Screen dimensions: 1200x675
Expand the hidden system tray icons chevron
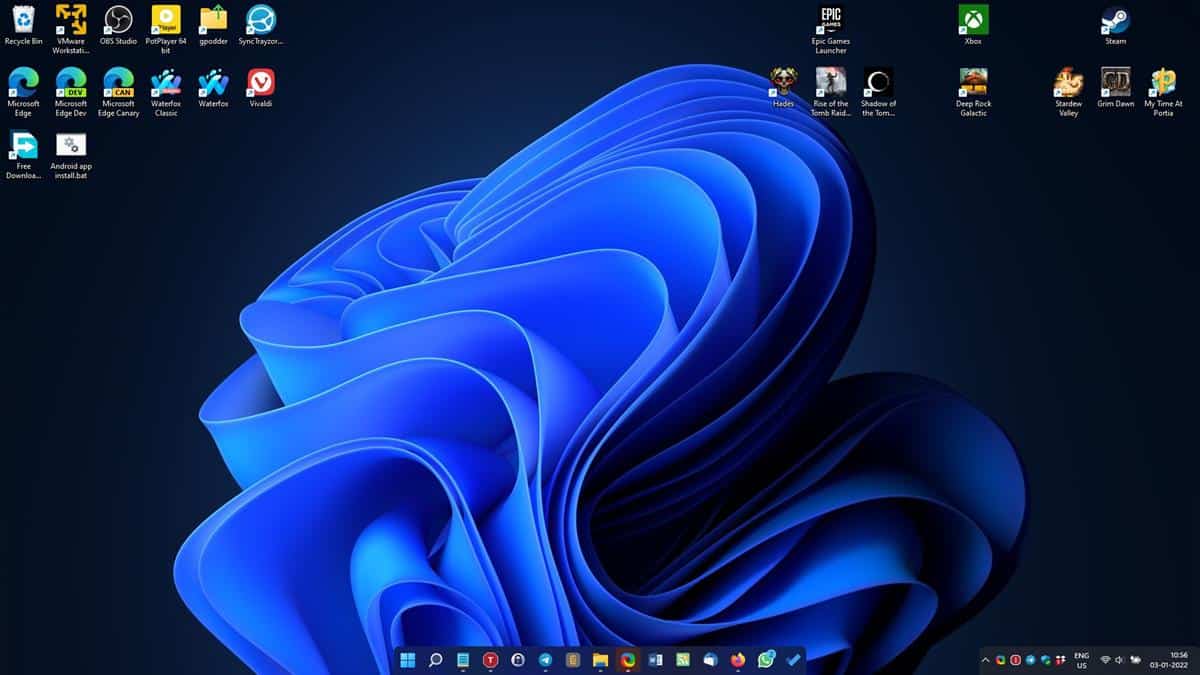(986, 660)
